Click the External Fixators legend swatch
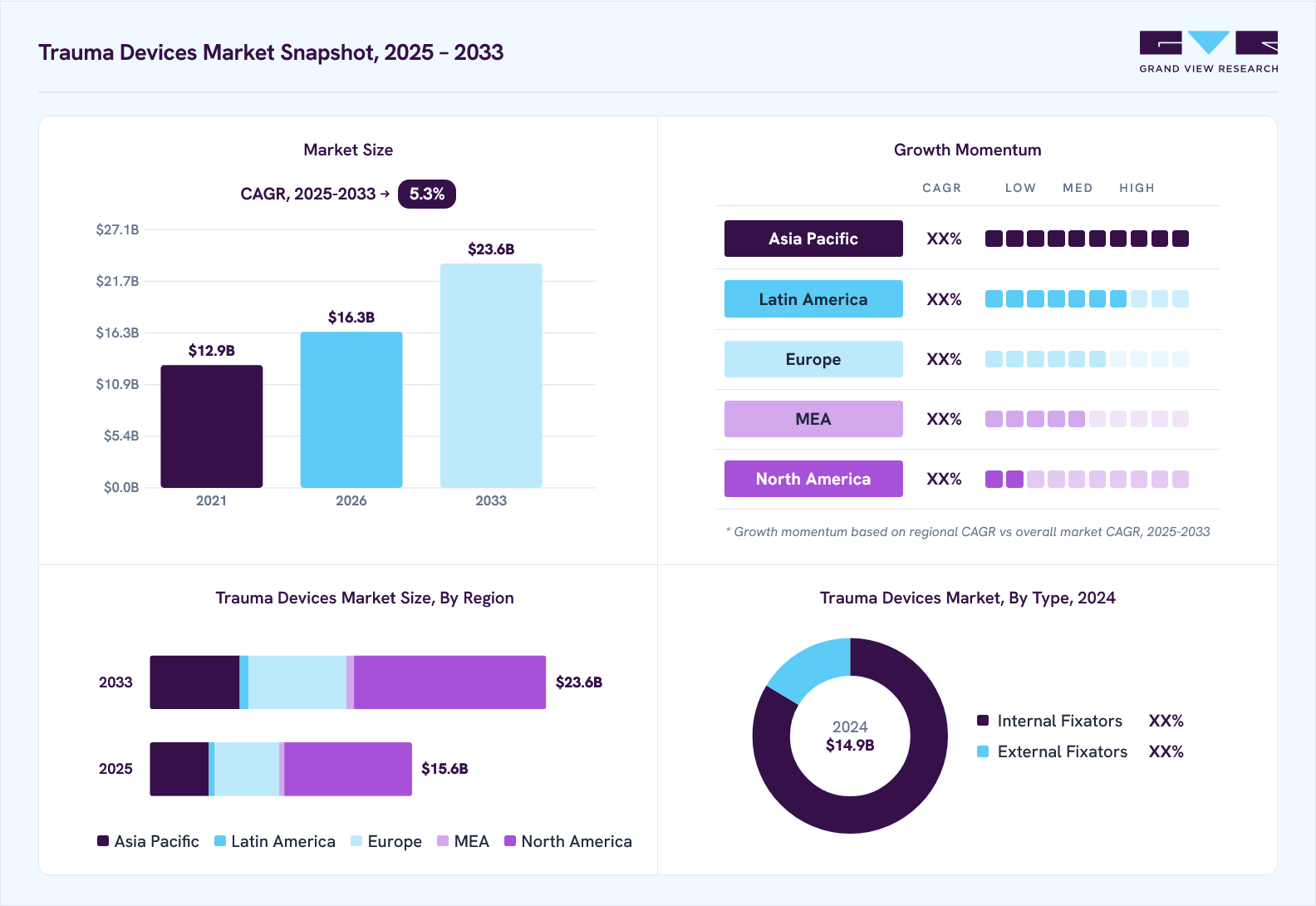 983,751
